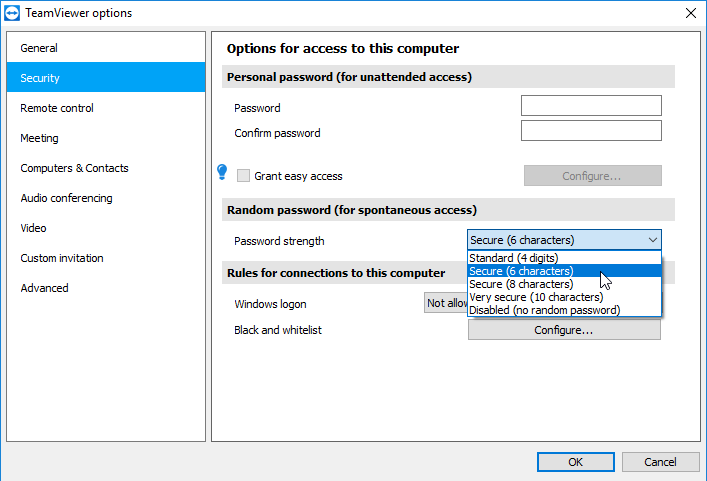Show Audio conferencing options
The height and width of the screenshot is (481, 707).
pos(66,198)
